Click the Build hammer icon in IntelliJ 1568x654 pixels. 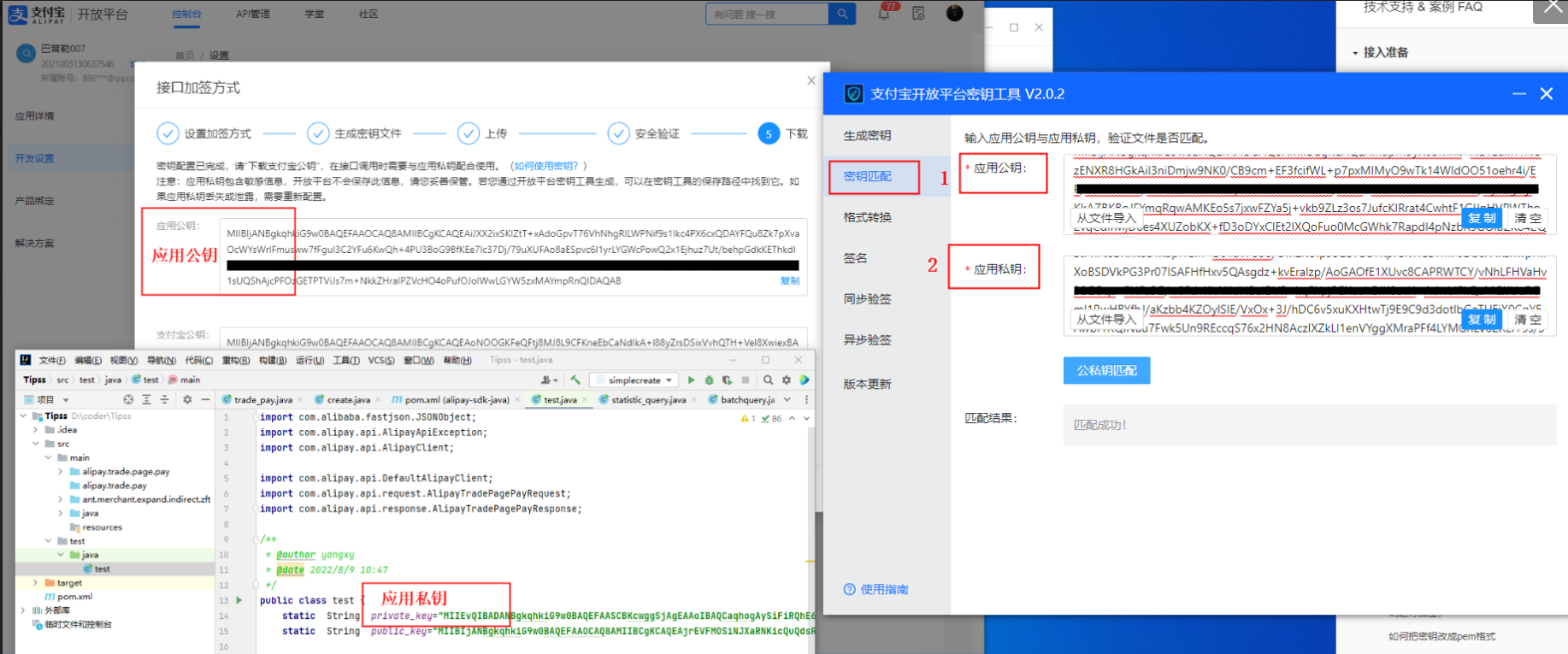pos(575,380)
